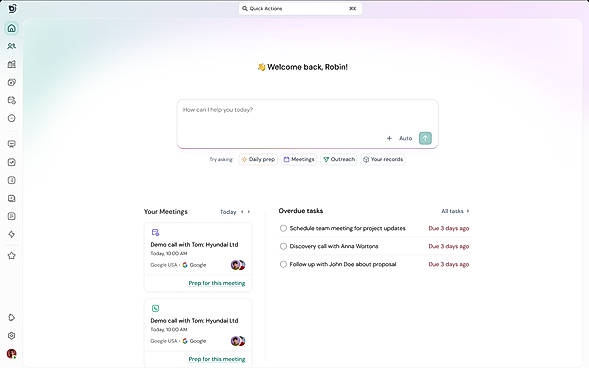Click 'Discovery call with Anna Wortons' text

[x=334, y=246]
